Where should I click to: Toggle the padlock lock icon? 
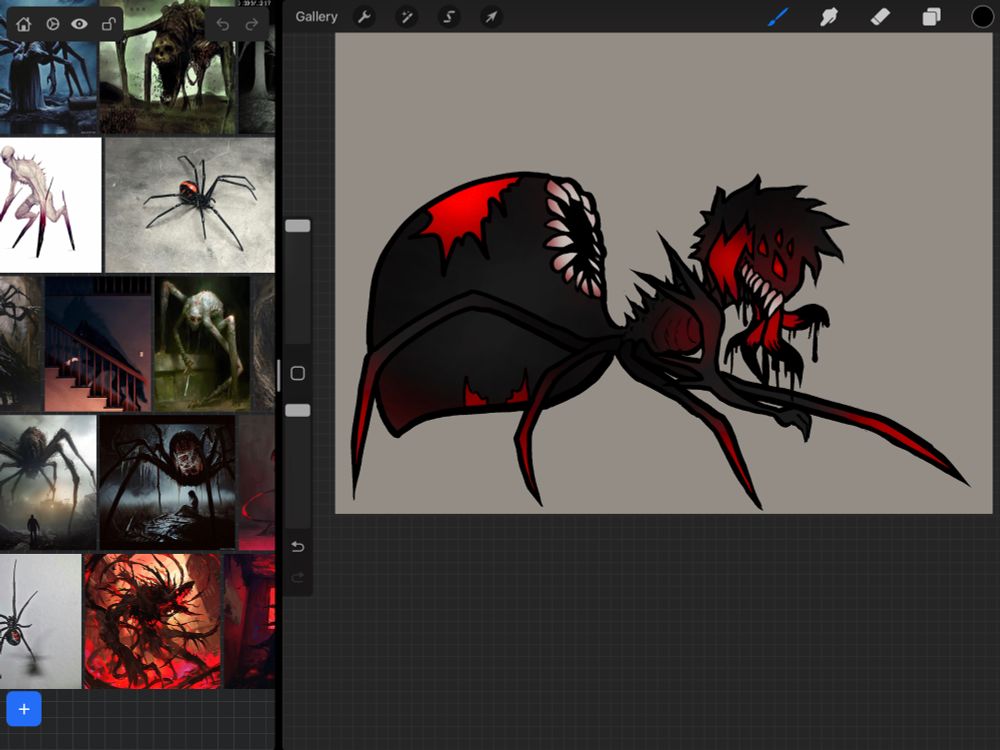pyautogui.click(x=108, y=24)
